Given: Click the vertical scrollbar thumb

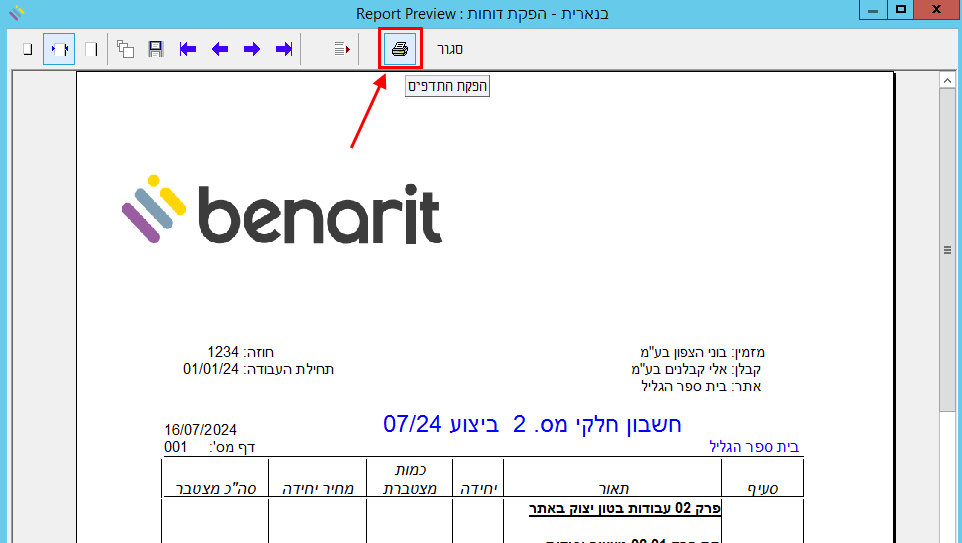Looking at the screenshot, I should (x=947, y=250).
